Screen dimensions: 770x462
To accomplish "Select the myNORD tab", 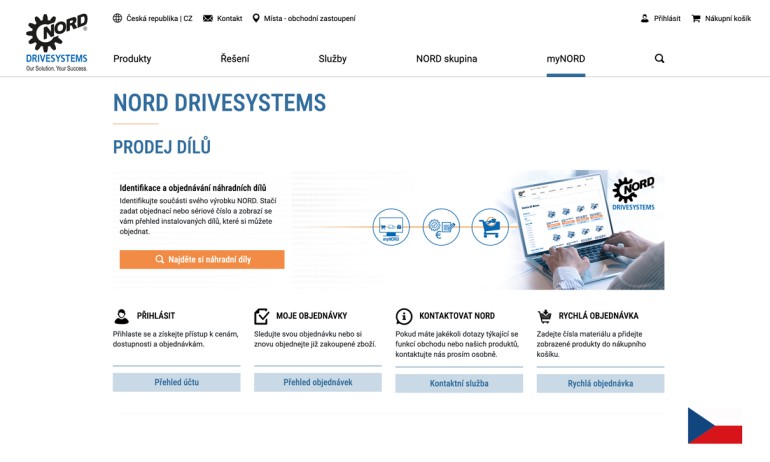I will (x=565, y=59).
